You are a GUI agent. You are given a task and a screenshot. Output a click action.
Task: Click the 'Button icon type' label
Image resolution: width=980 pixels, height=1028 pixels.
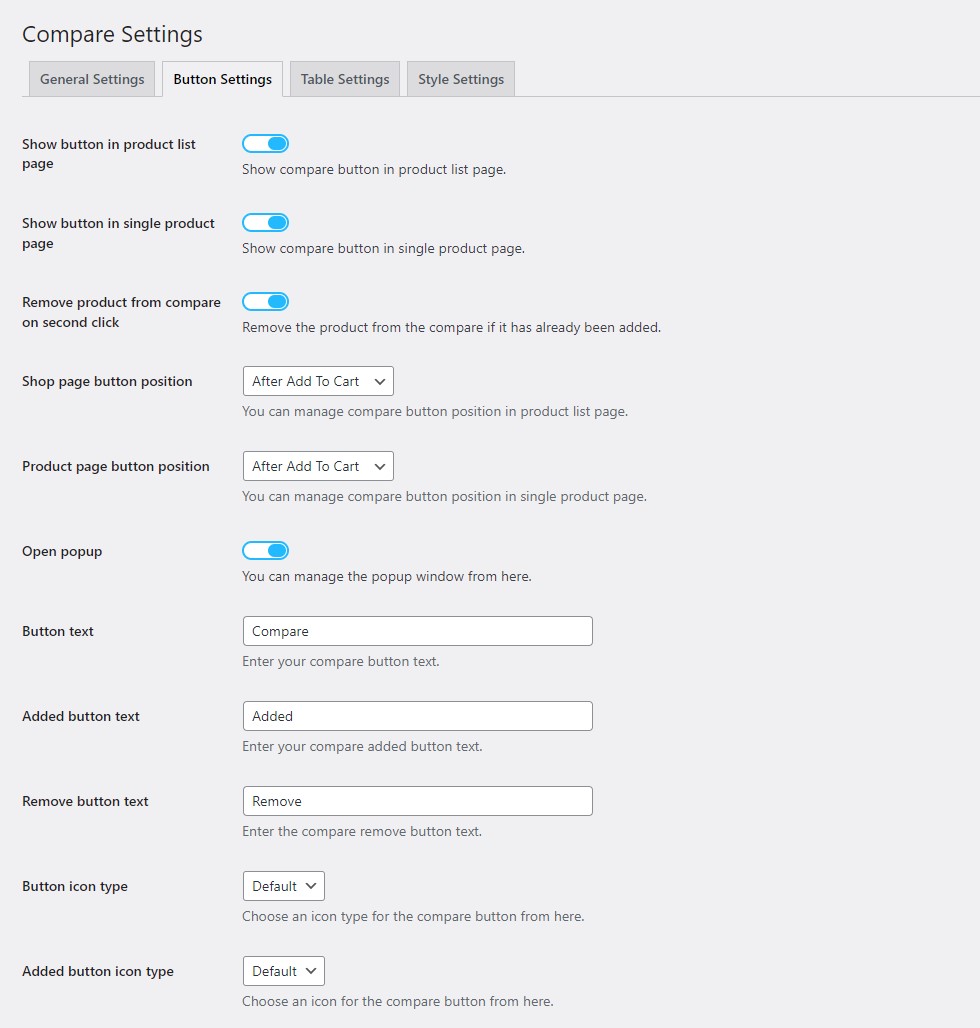(75, 886)
